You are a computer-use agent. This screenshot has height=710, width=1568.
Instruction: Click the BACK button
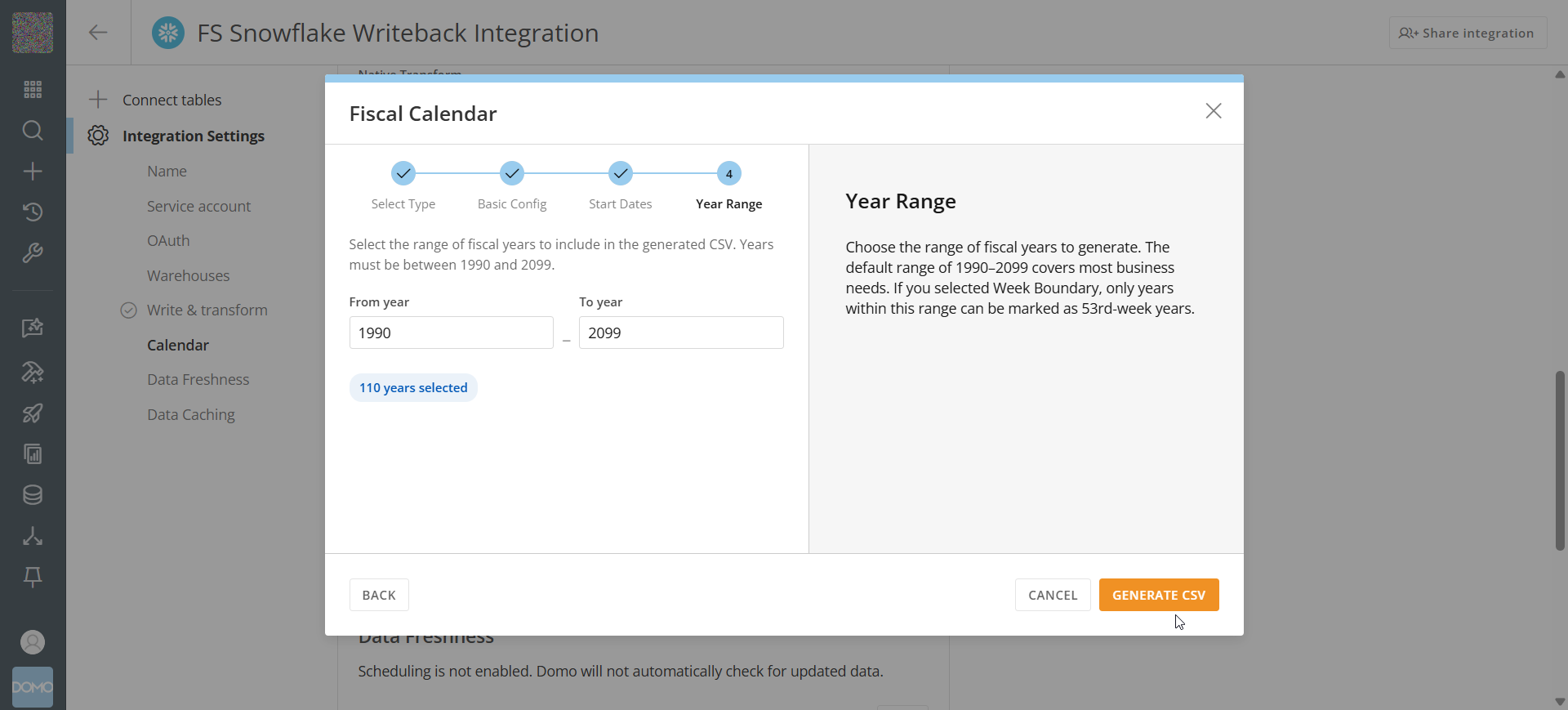[379, 595]
